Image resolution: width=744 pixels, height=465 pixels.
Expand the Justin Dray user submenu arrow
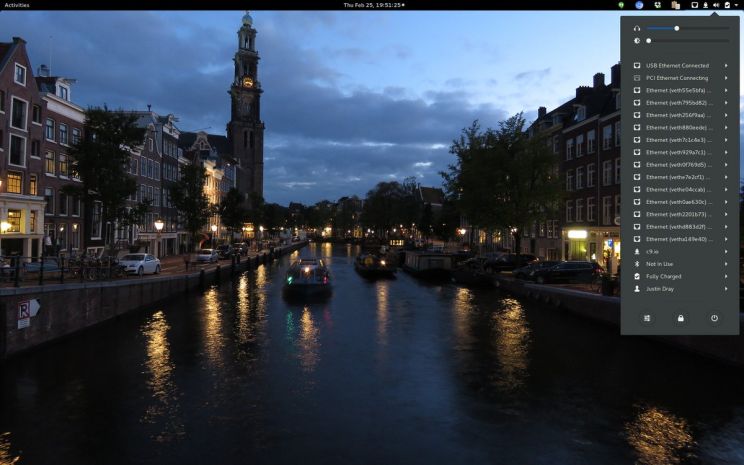pos(726,289)
